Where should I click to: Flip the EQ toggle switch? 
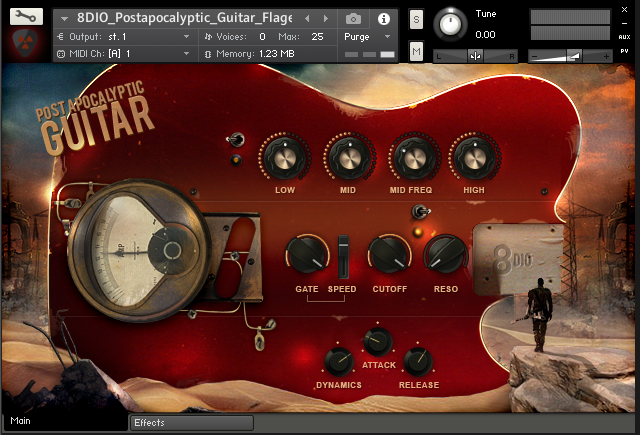click(236, 140)
